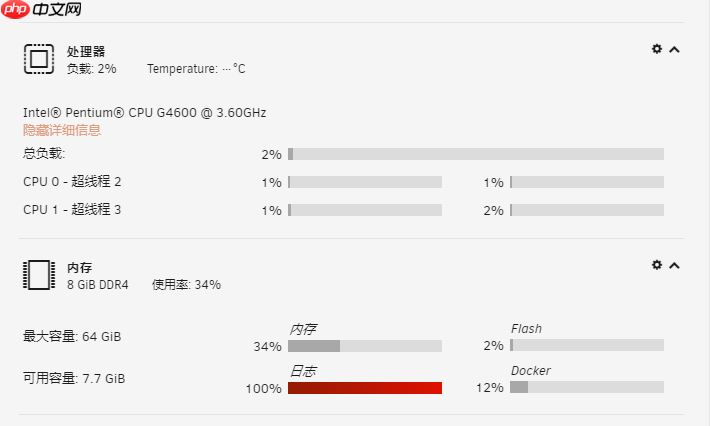Viewport: 710px width, 426px height.
Task: Click the php中文网 logo
Action: 42,9
